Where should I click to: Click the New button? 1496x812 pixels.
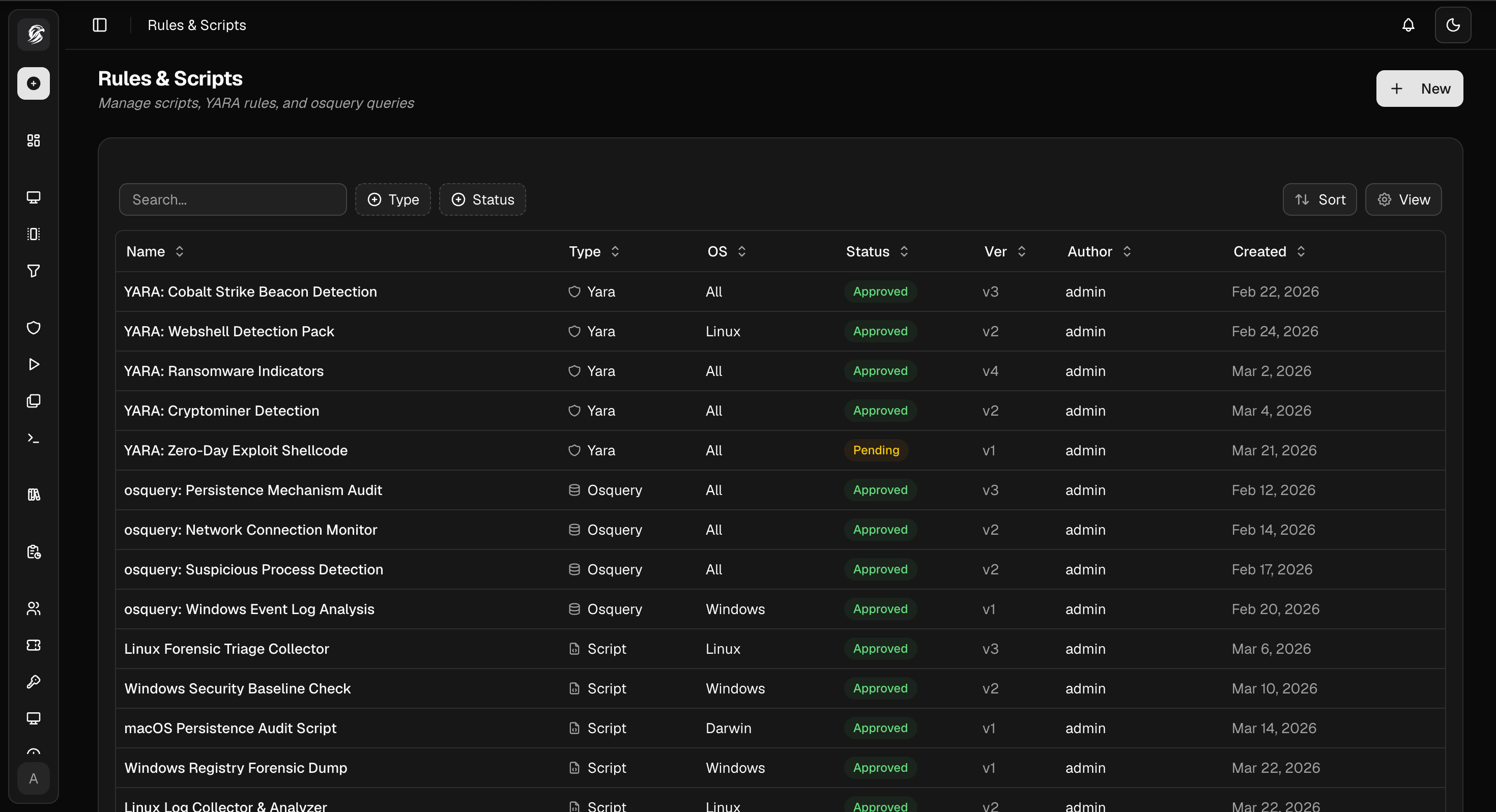tap(1419, 89)
